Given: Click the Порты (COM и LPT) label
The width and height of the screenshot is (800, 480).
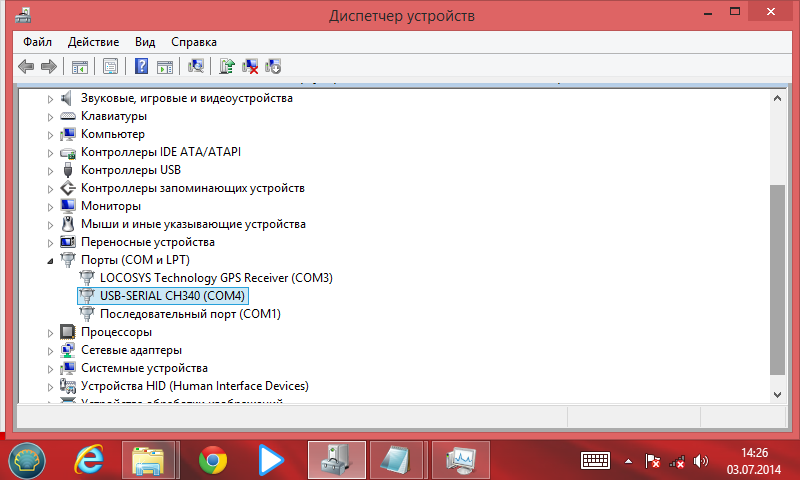Looking at the screenshot, I should [x=135, y=260].
